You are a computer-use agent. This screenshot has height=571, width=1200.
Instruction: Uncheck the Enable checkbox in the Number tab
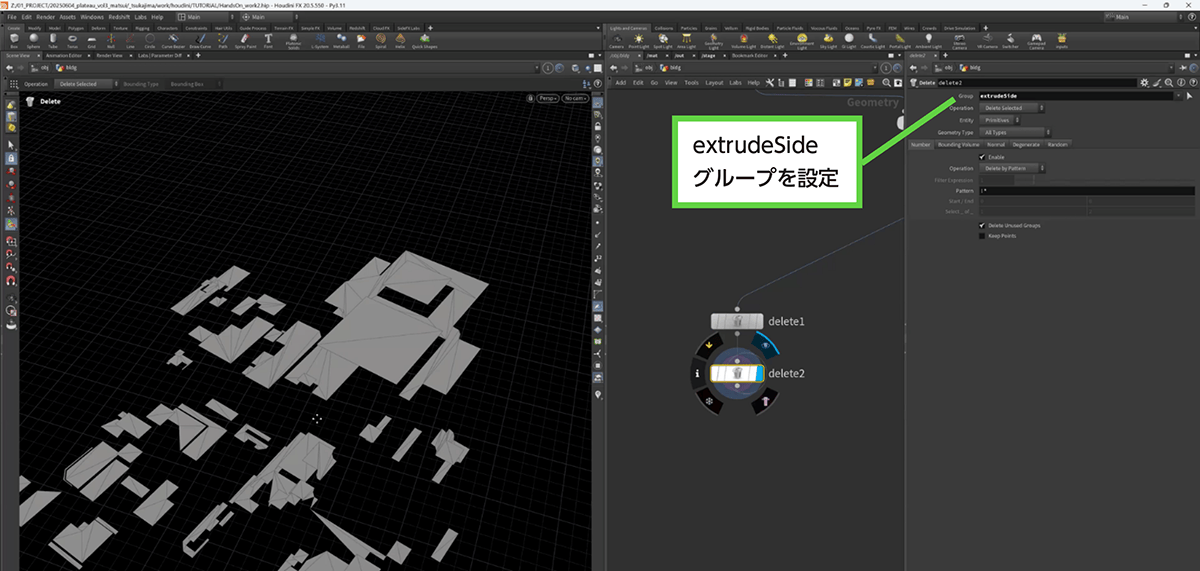pyautogui.click(x=981, y=157)
